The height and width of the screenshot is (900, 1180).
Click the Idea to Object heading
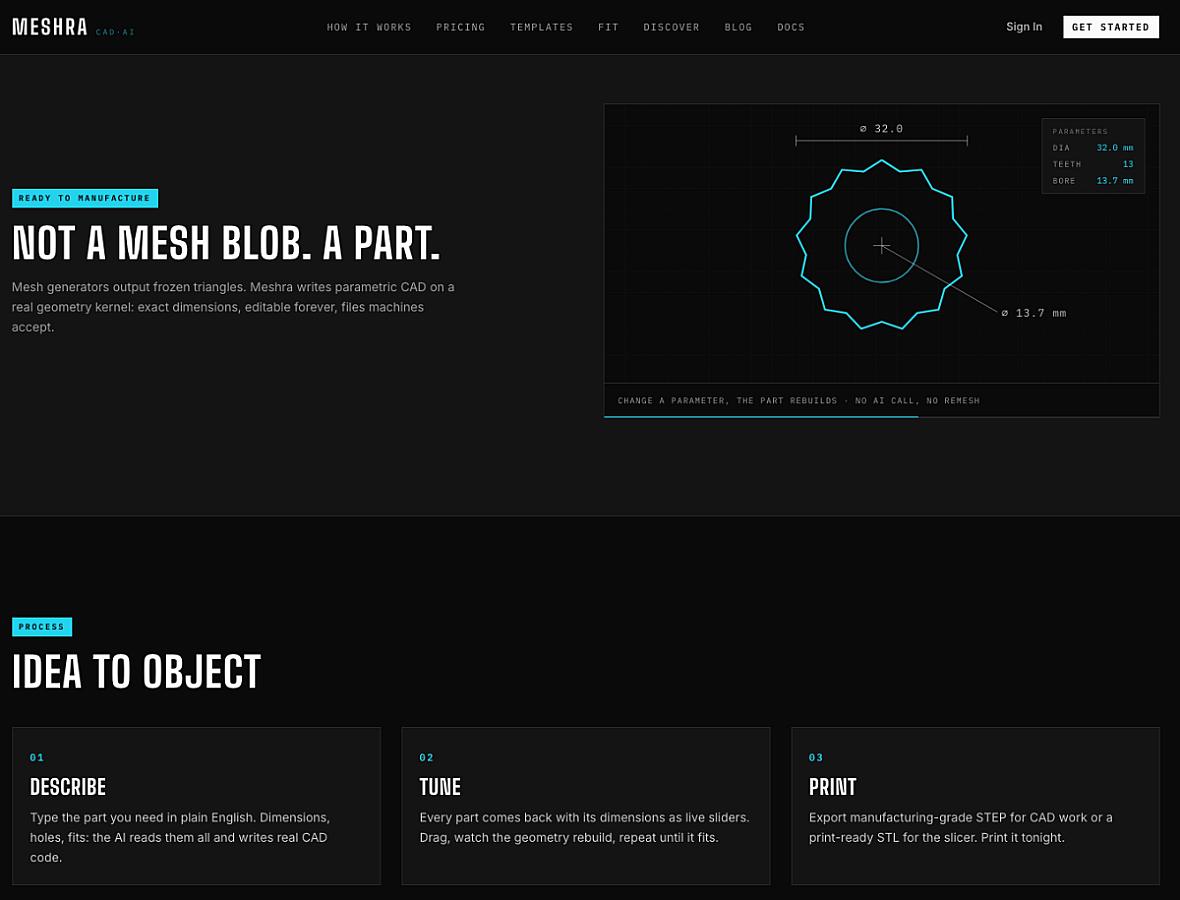pyautogui.click(x=136, y=672)
